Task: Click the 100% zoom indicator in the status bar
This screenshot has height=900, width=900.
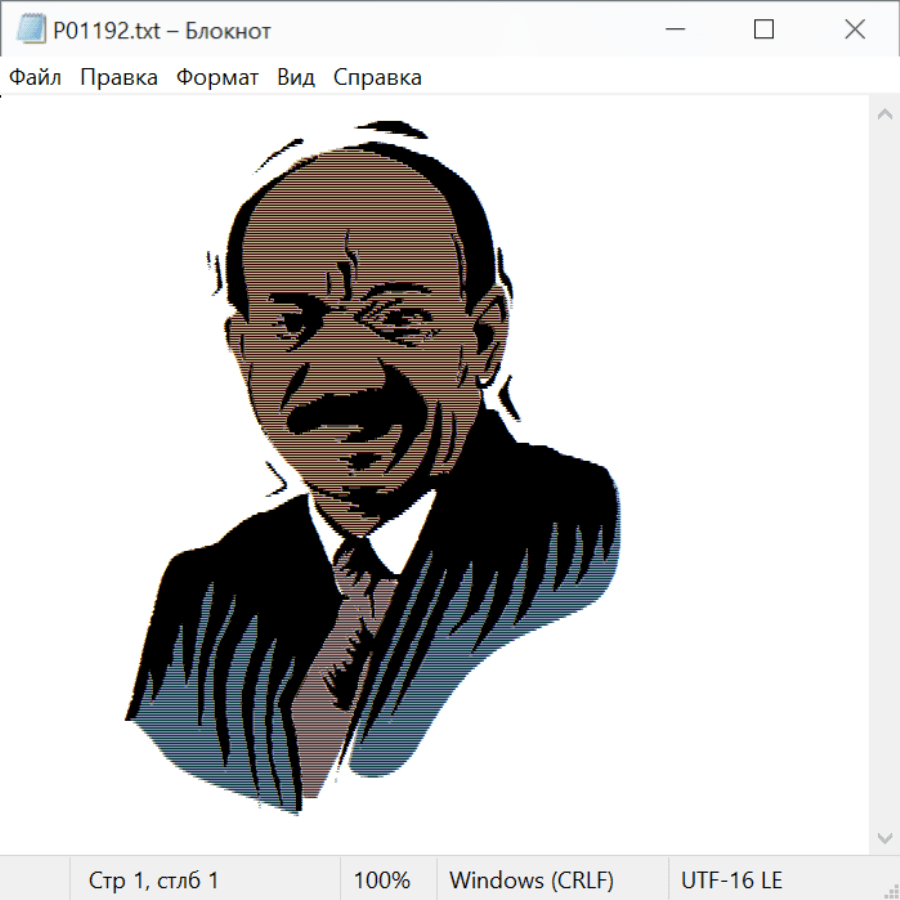Action: pyautogui.click(x=382, y=880)
